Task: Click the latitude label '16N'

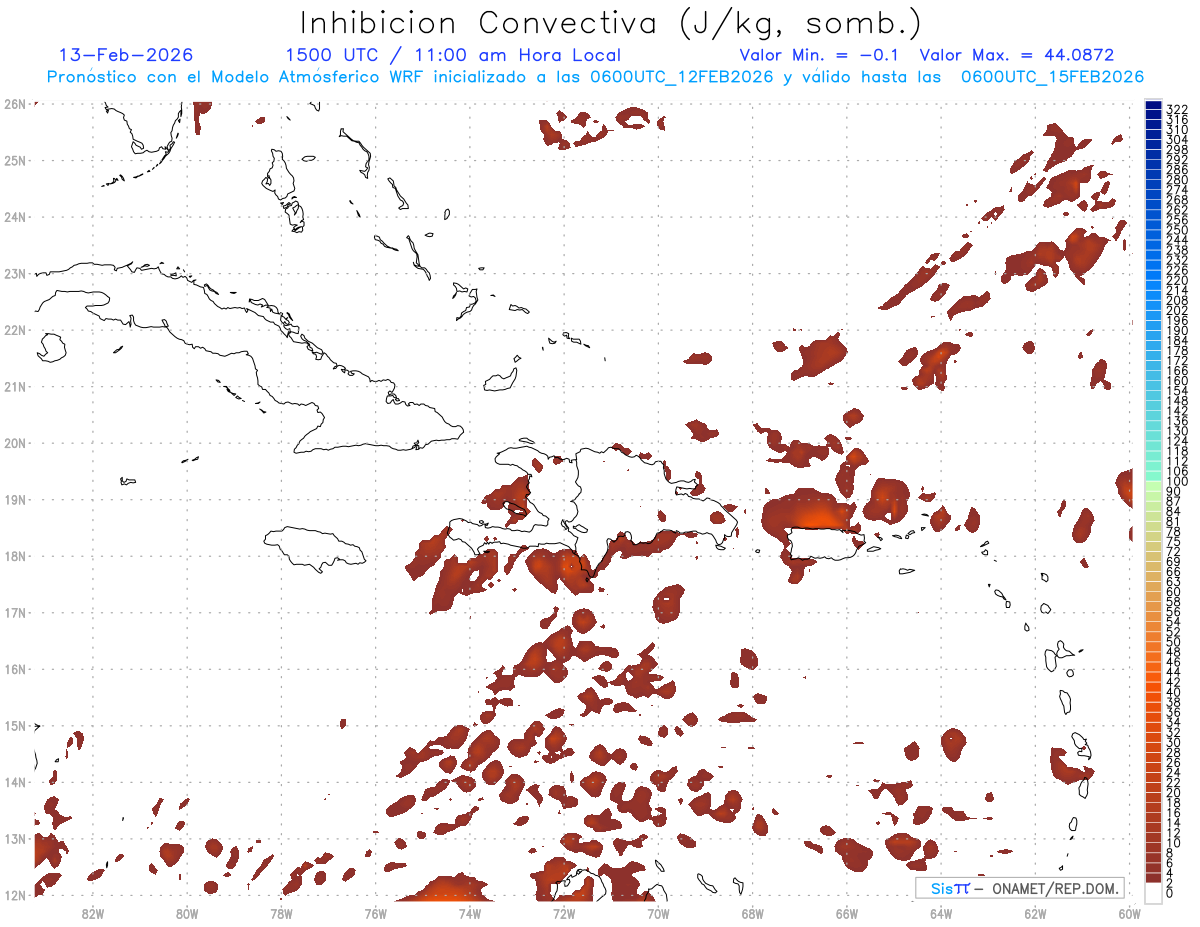Action: point(14,669)
